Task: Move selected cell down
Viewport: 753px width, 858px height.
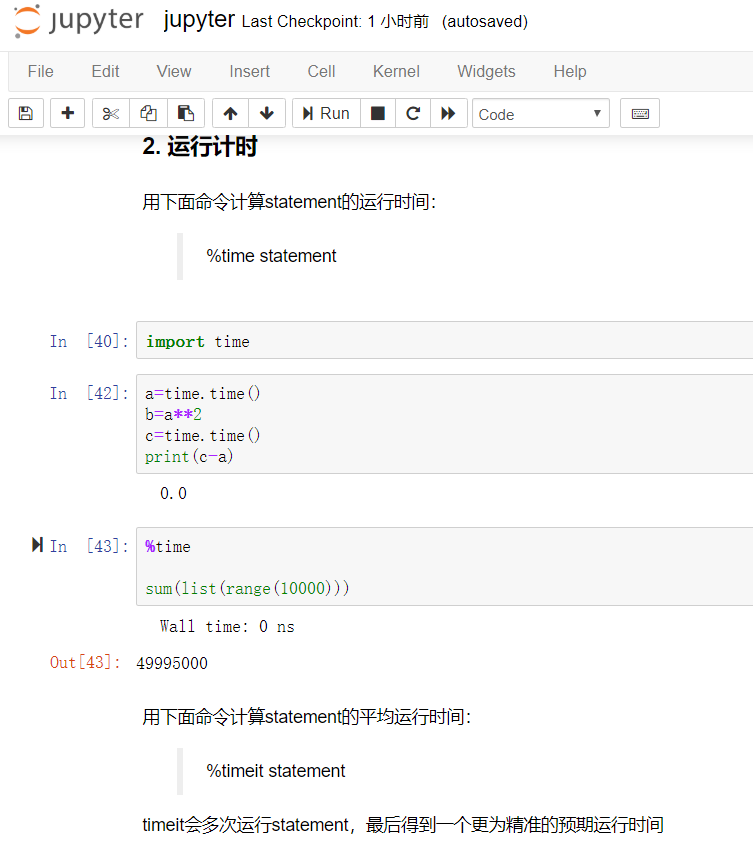Action: [x=267, y=113]
